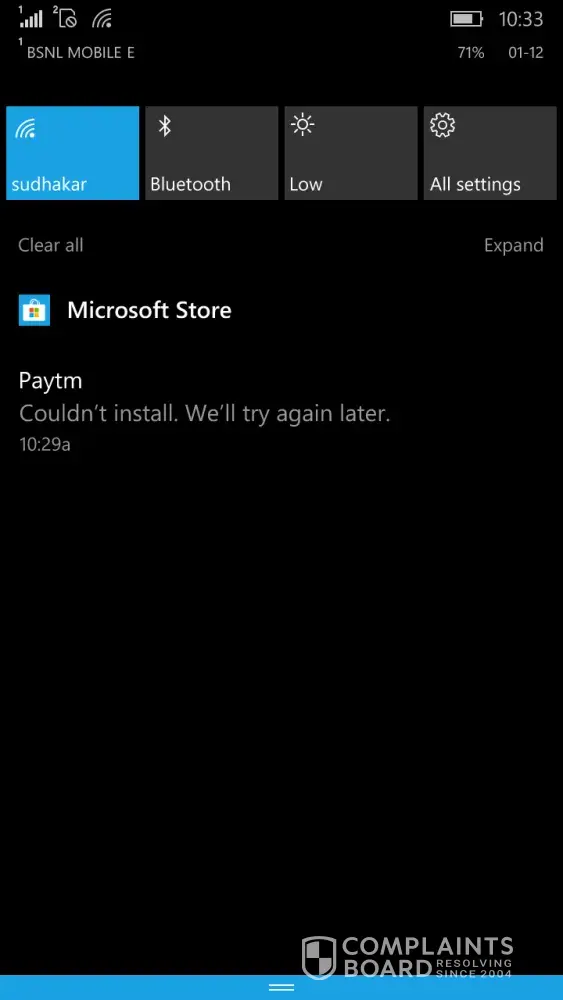Expand the quick actions panel

(513, 245)
